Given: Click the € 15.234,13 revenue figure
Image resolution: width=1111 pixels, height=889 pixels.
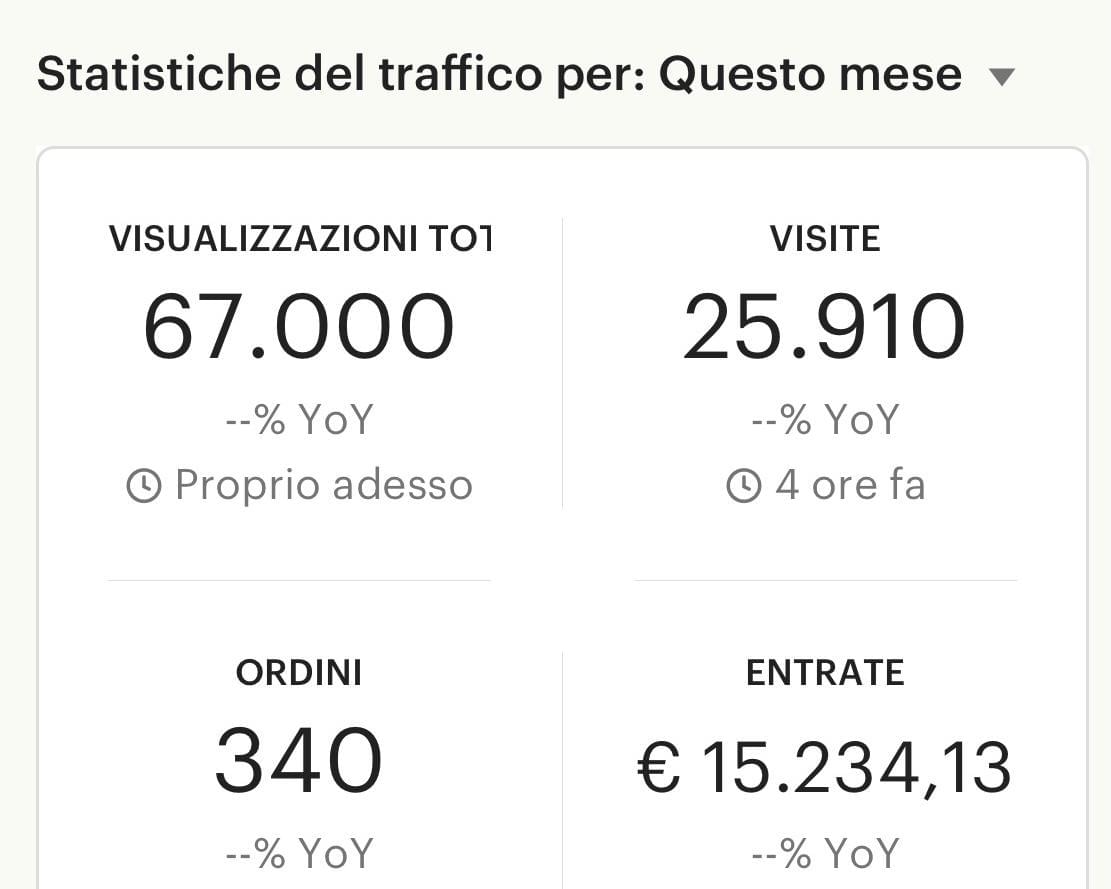Looking at the screenshot, I should click(824, 768).
